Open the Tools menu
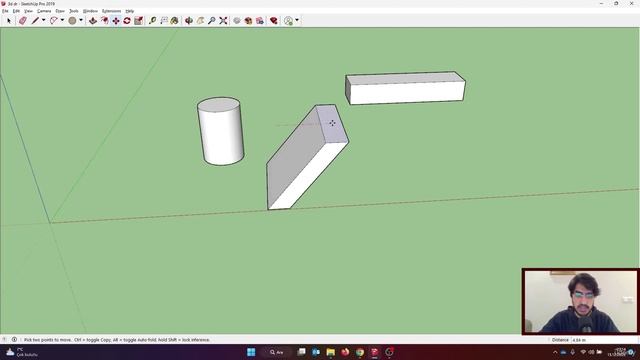 pos(74,11)
